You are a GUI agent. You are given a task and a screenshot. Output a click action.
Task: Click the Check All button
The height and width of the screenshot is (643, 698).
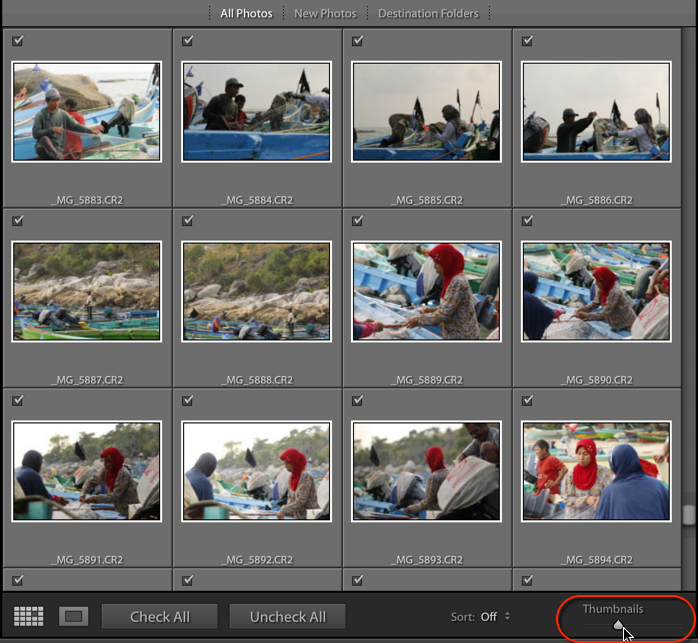[x=160, y=617]
